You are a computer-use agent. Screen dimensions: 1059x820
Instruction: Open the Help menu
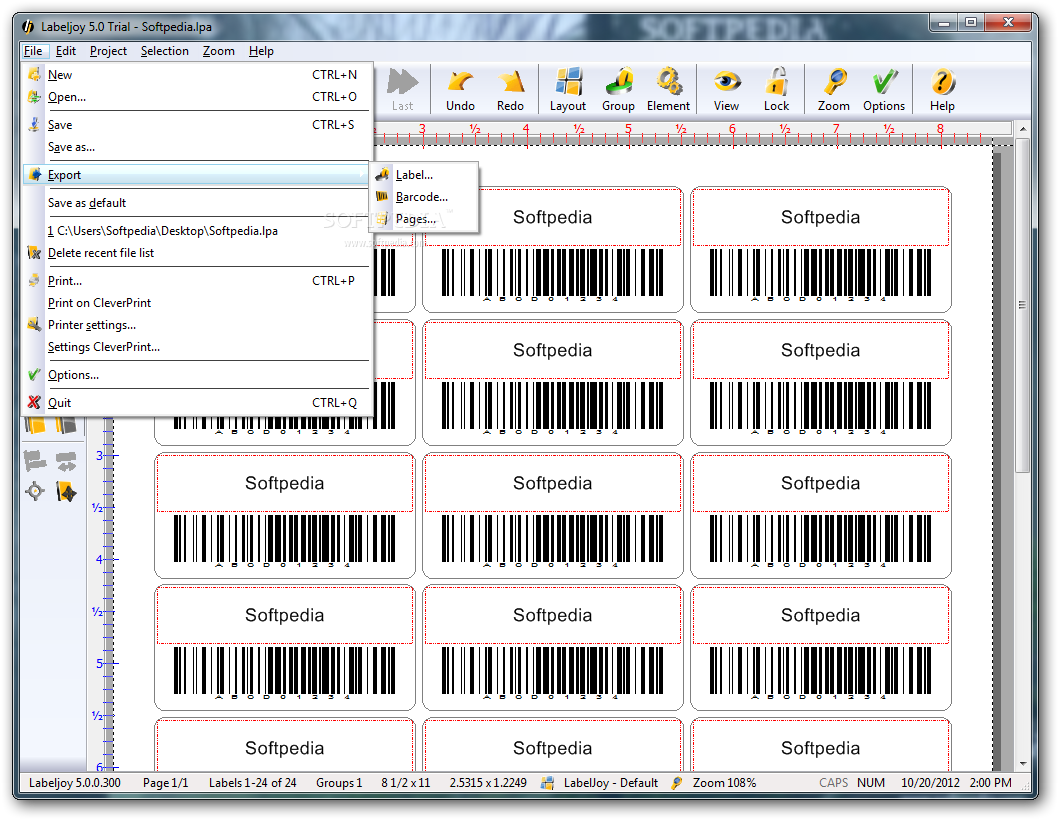[261, 51]
